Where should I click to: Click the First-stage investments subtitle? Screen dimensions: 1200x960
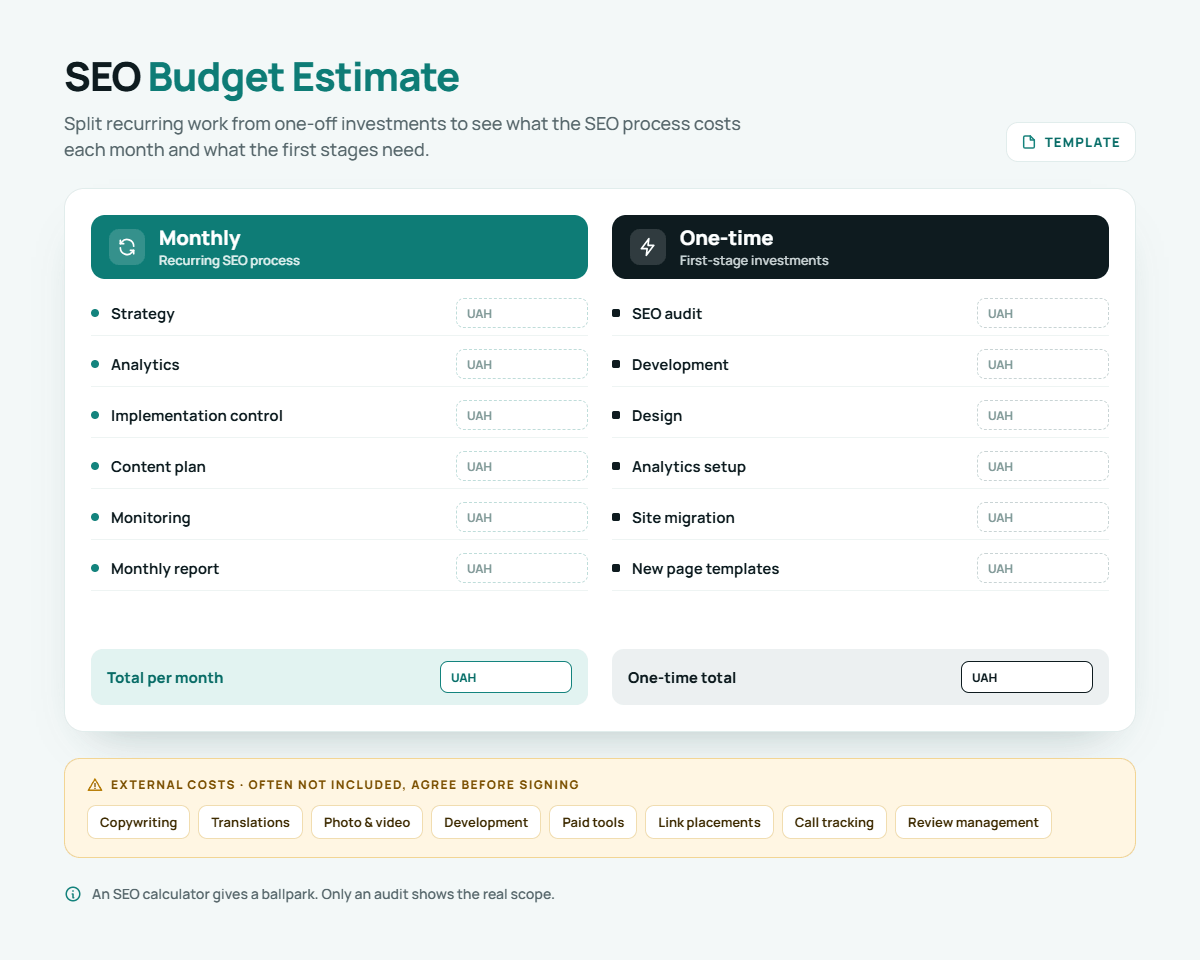point(754,260)
